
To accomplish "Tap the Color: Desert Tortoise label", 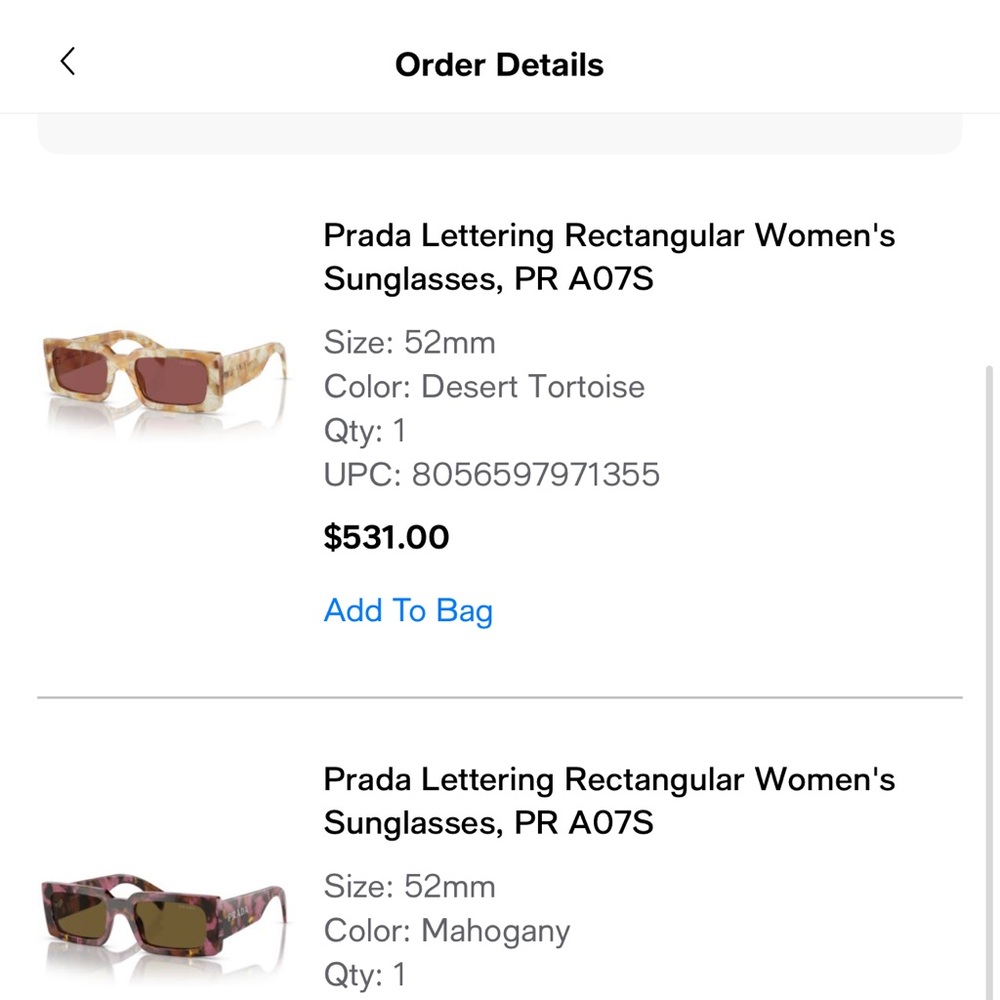I will [484, 387].
